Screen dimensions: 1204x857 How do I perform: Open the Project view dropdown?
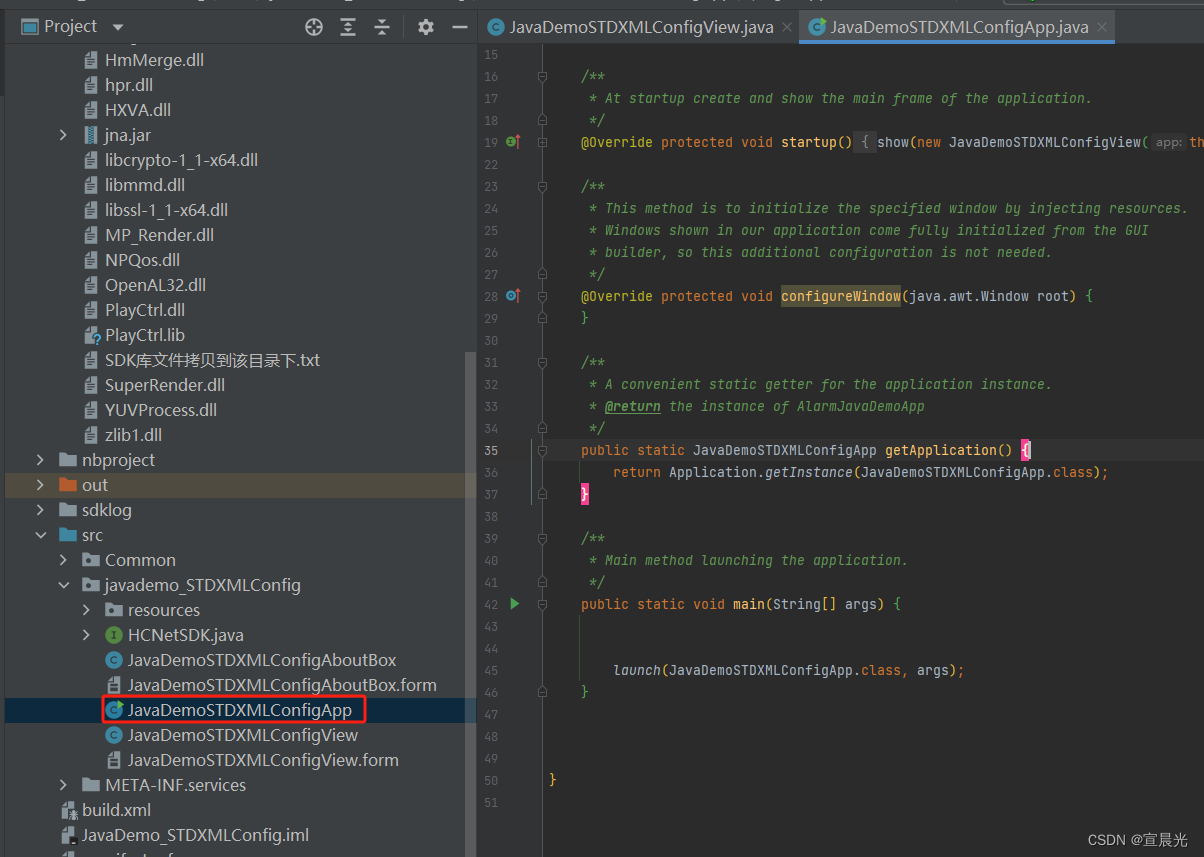point(118,27)
